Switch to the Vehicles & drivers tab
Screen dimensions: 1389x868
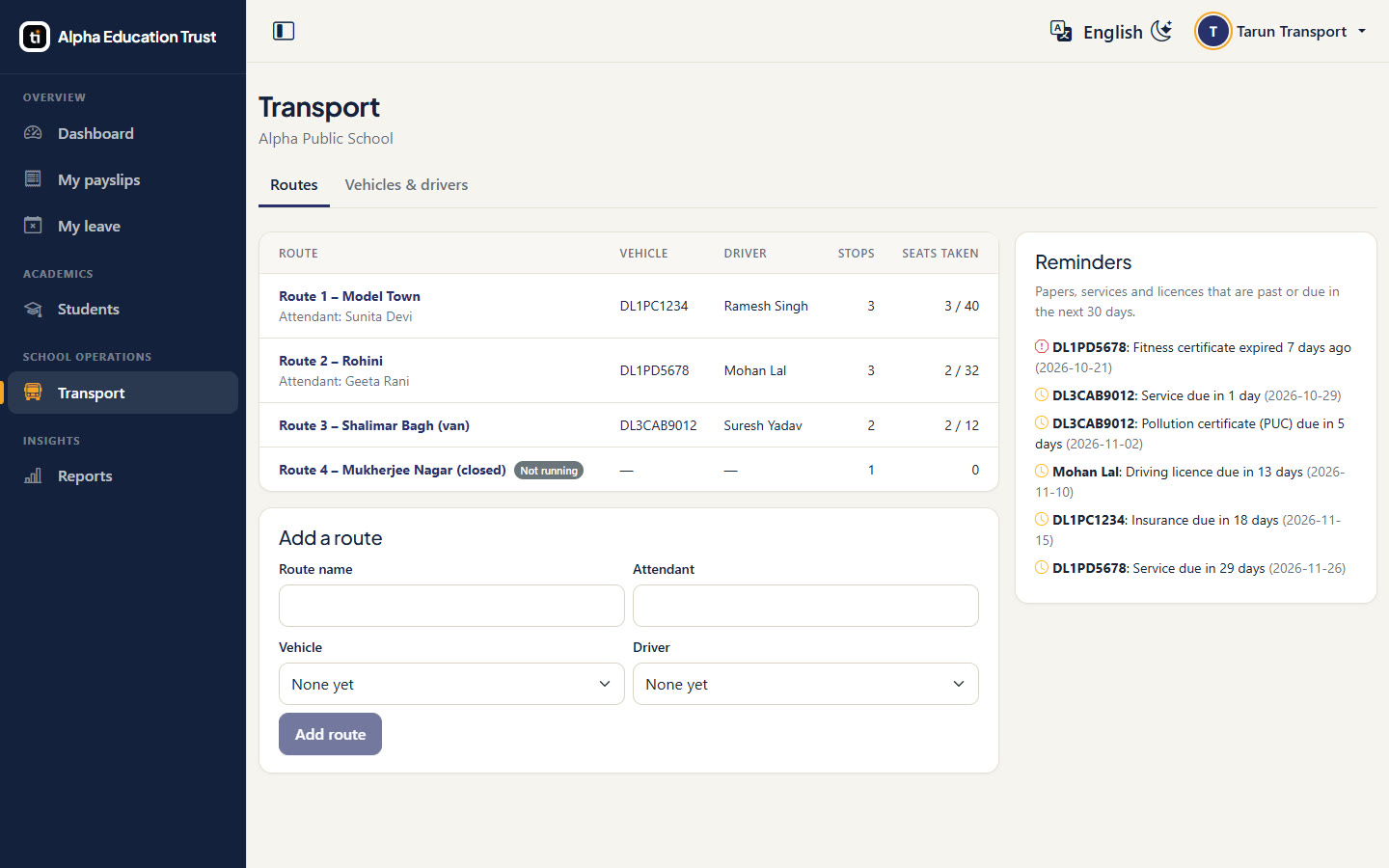pos(406,185)
